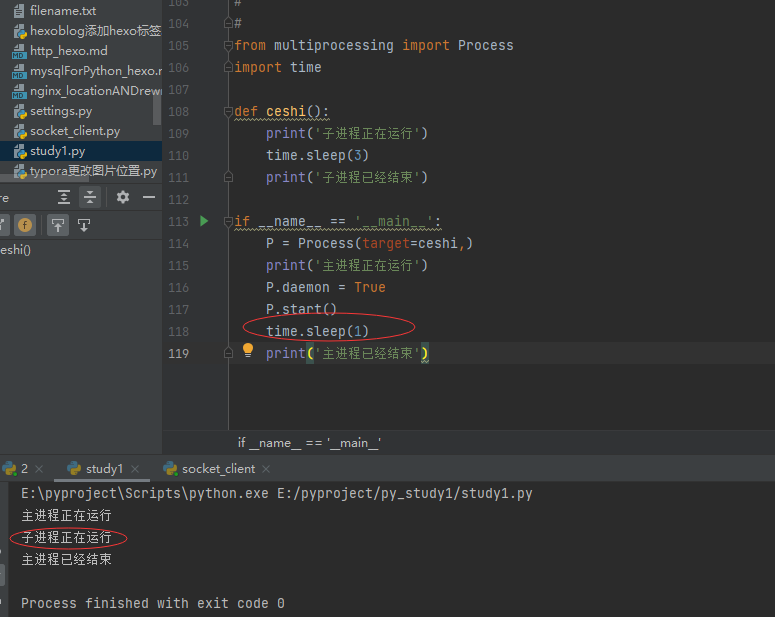Toggle Show Fields filter in Structure panel
Image resolution: width=775 pixels, height=617 pixels.
coord(25,225)
